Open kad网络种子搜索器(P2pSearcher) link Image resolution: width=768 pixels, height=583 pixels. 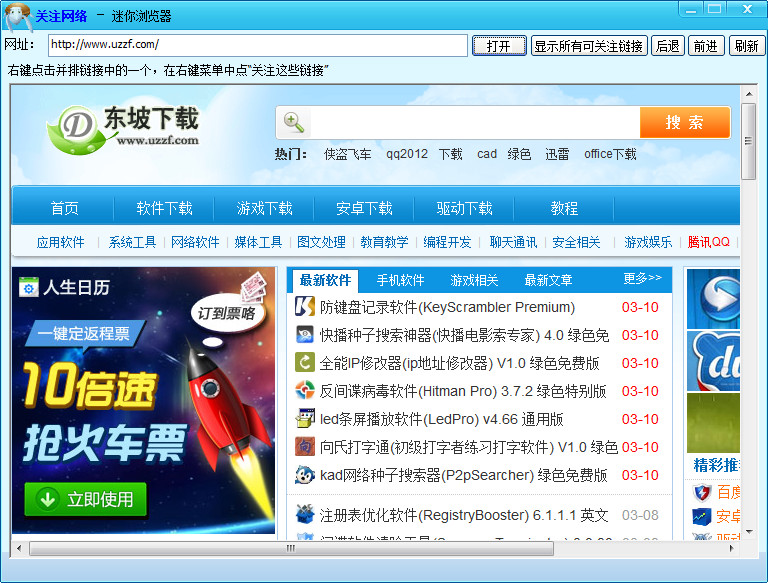click(463, 475)
